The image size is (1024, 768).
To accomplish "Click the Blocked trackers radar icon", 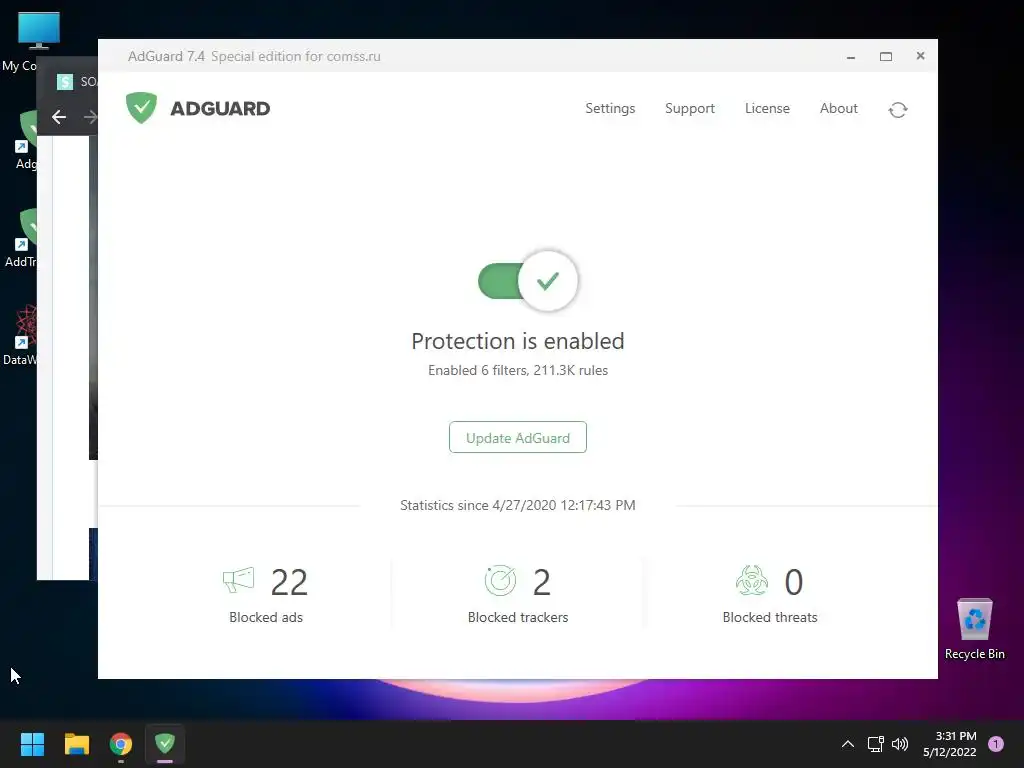I will click(500, 581).
